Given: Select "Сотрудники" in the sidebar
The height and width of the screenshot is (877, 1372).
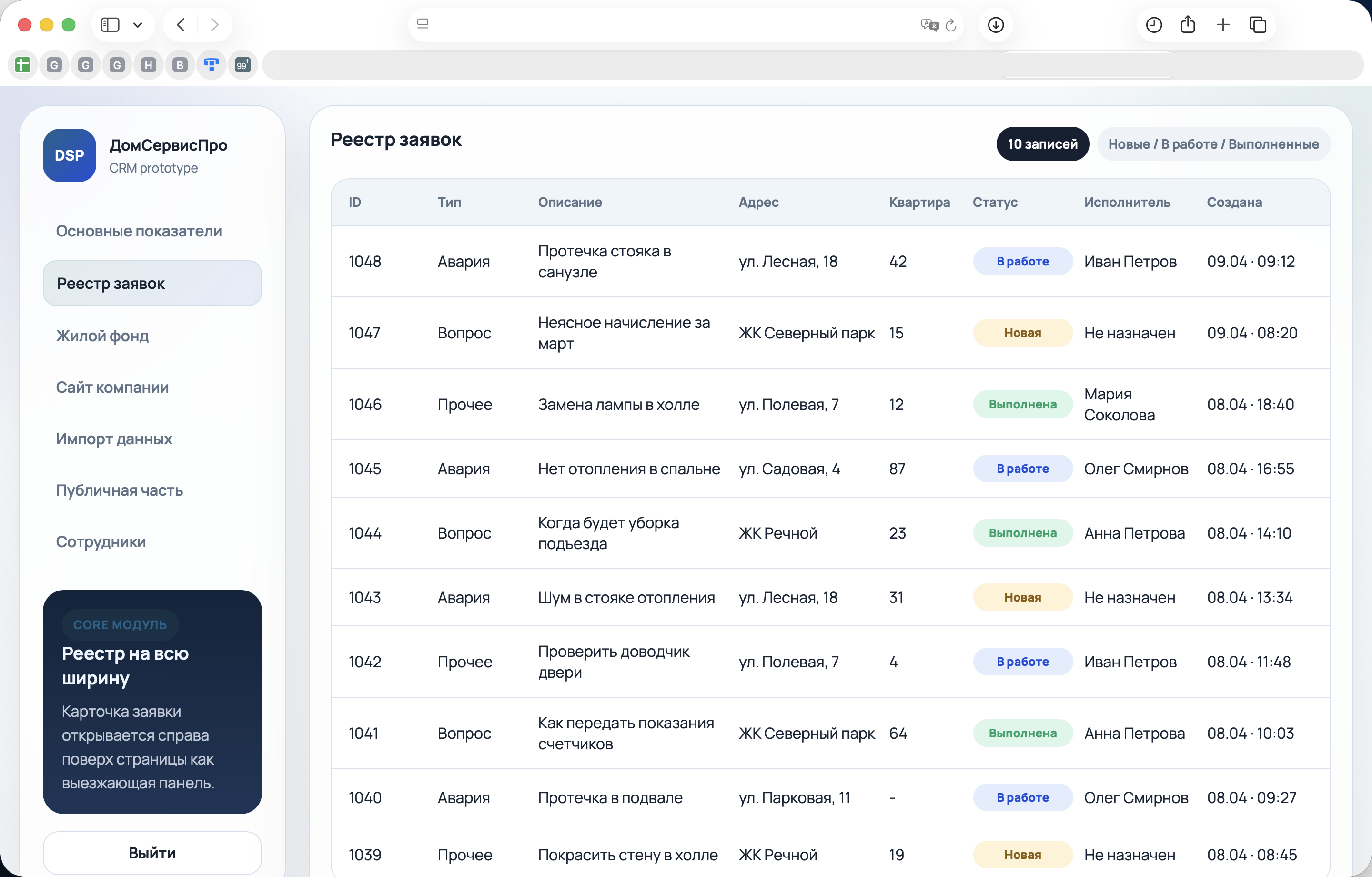Looking at the screenshot, I should (101, 542).
